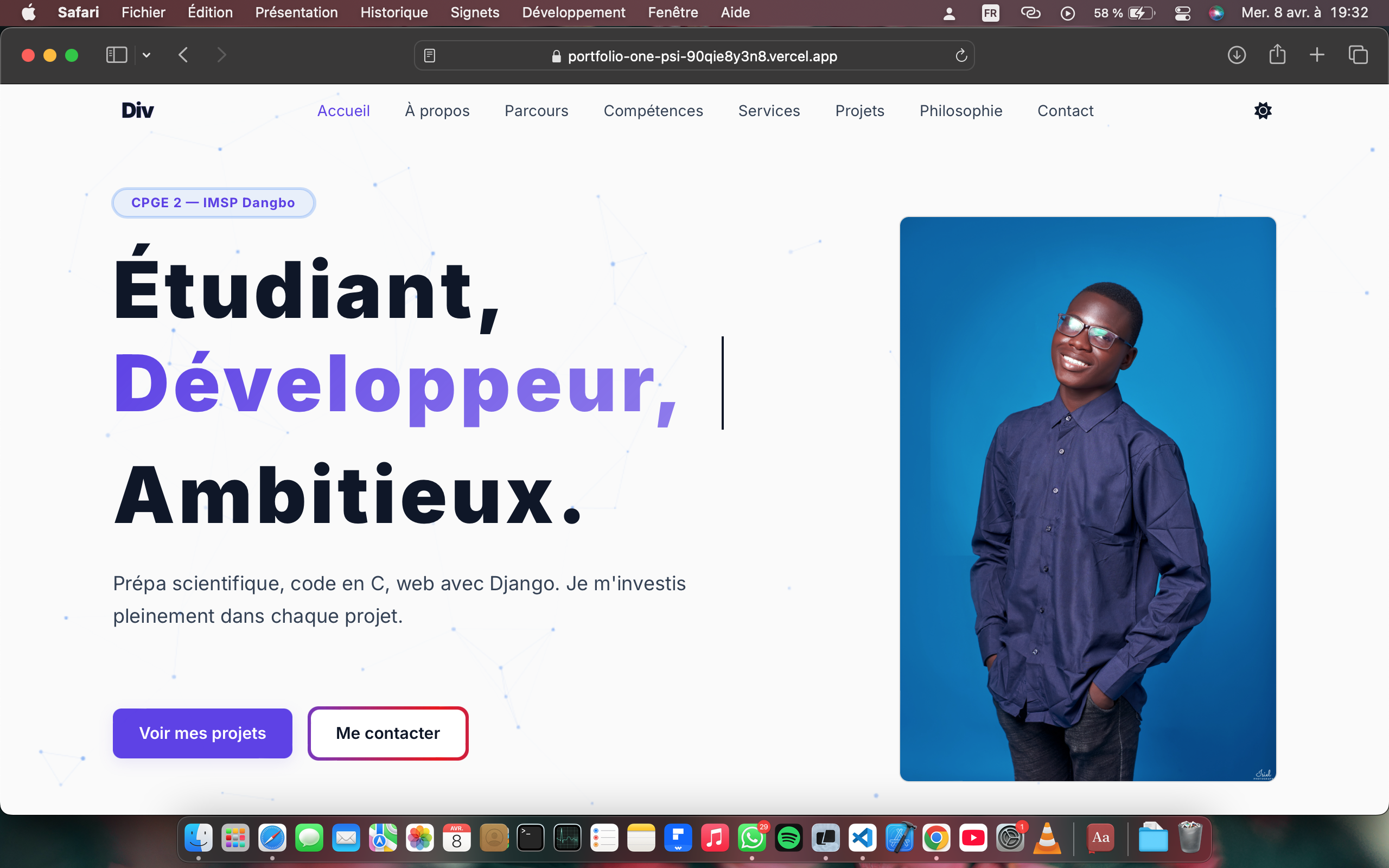Navigate to the Compétences section
1389x868 pixels.
[653, 111]
